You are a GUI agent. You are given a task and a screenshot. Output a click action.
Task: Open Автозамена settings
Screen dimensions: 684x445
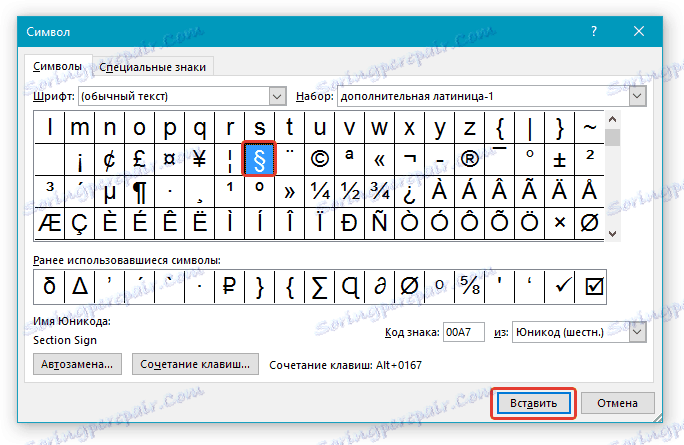(77, 364)
